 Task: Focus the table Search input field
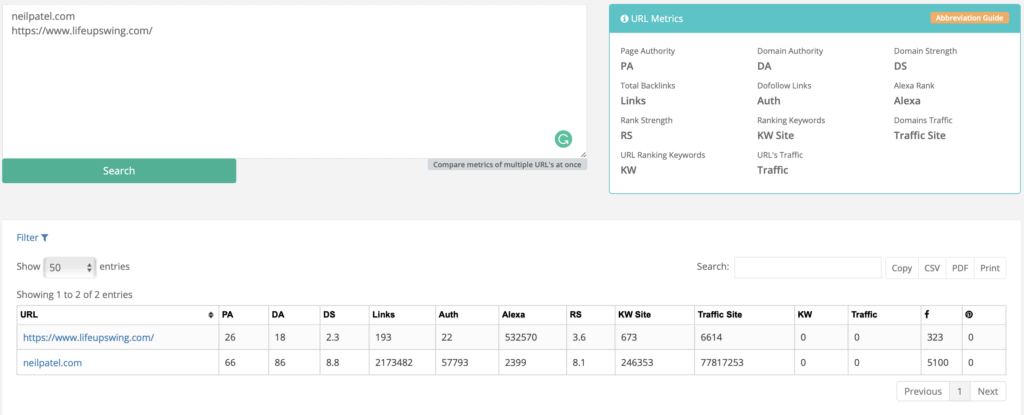pyautogui.click(x=808, y=267)
